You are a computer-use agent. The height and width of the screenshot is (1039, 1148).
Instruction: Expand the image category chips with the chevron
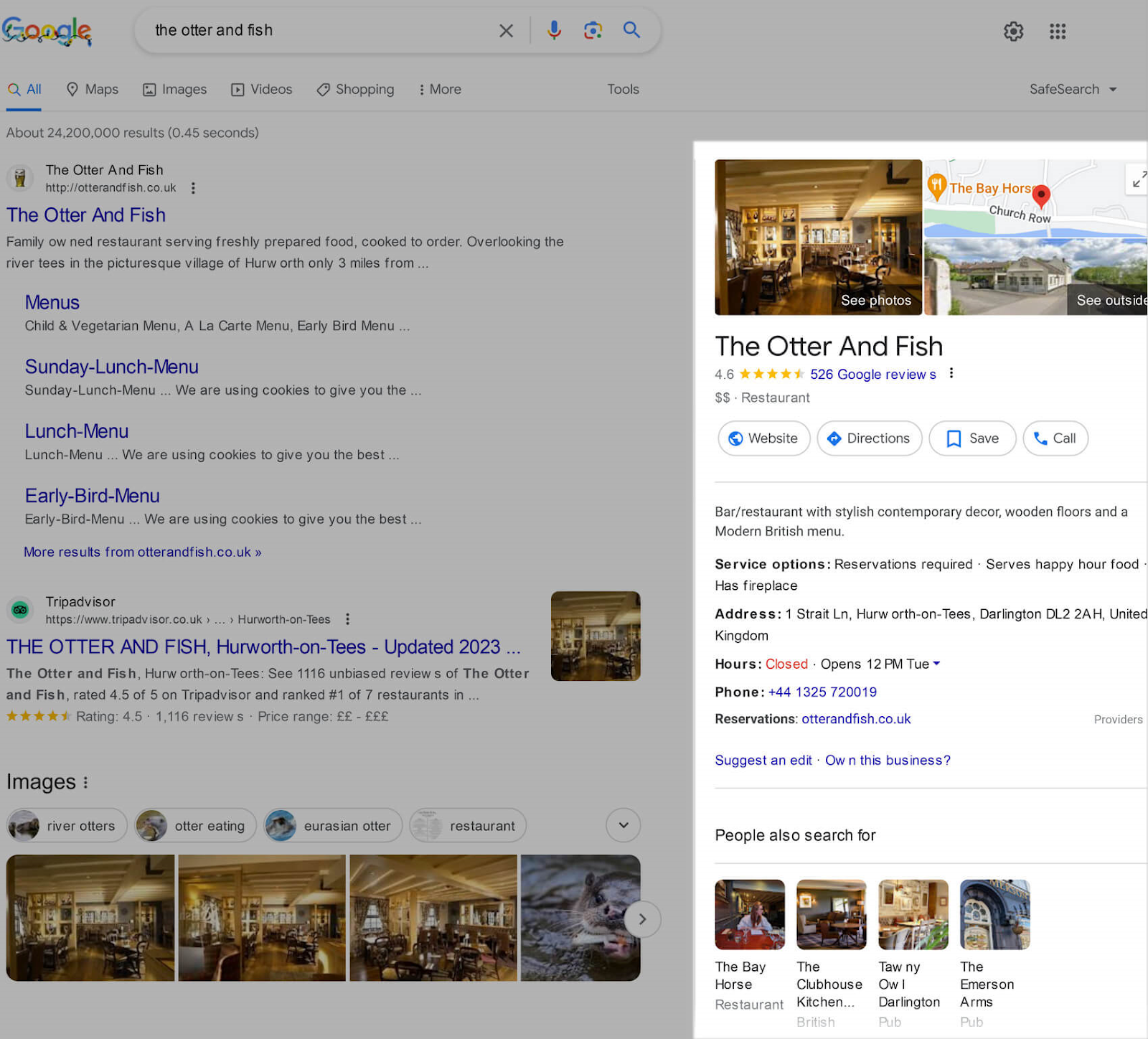point(623,825)
